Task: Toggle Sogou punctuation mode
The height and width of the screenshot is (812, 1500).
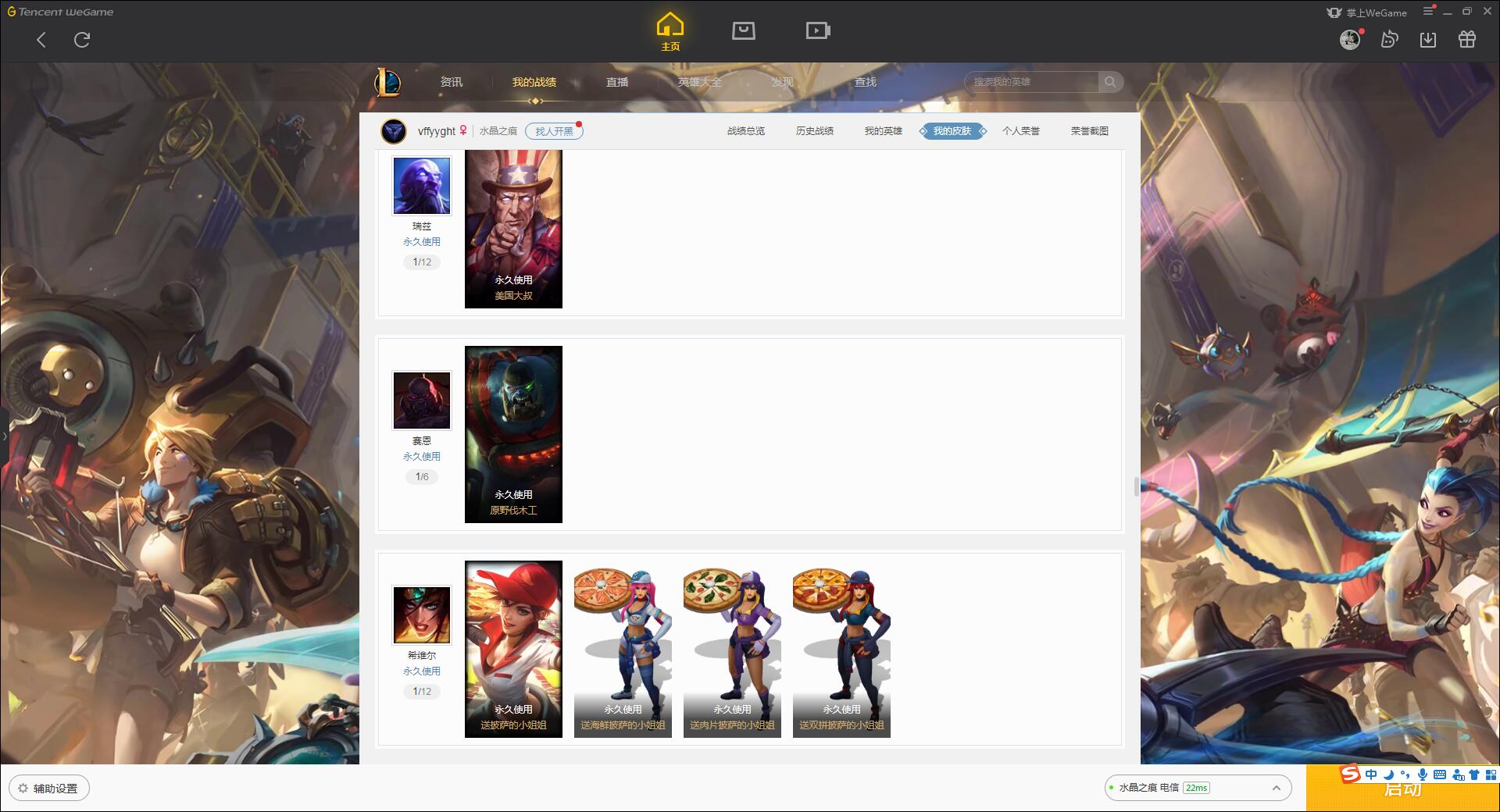Action: (x=1405, y=775)
